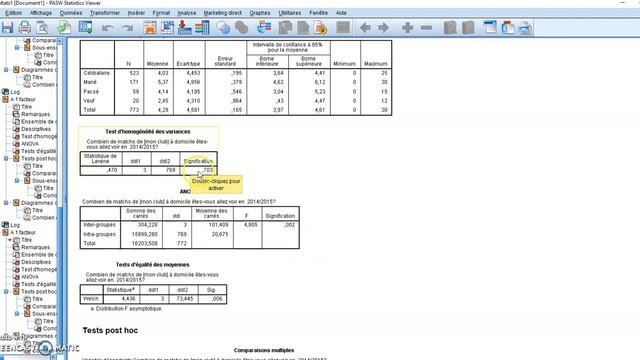
Task: Click the Expand plus icon in toolbar
Action: point(407,28)
